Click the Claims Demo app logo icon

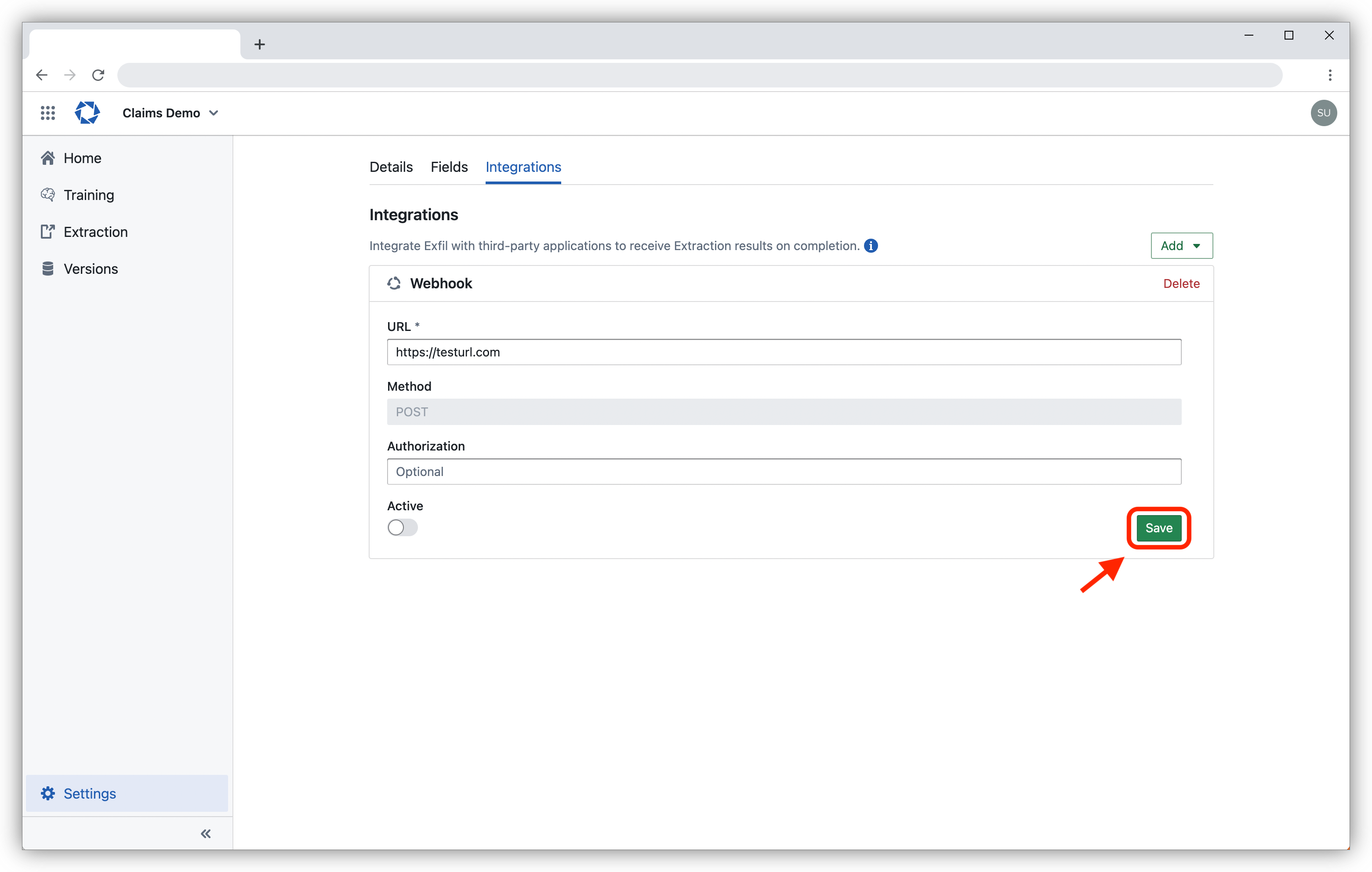coord(86,112)
